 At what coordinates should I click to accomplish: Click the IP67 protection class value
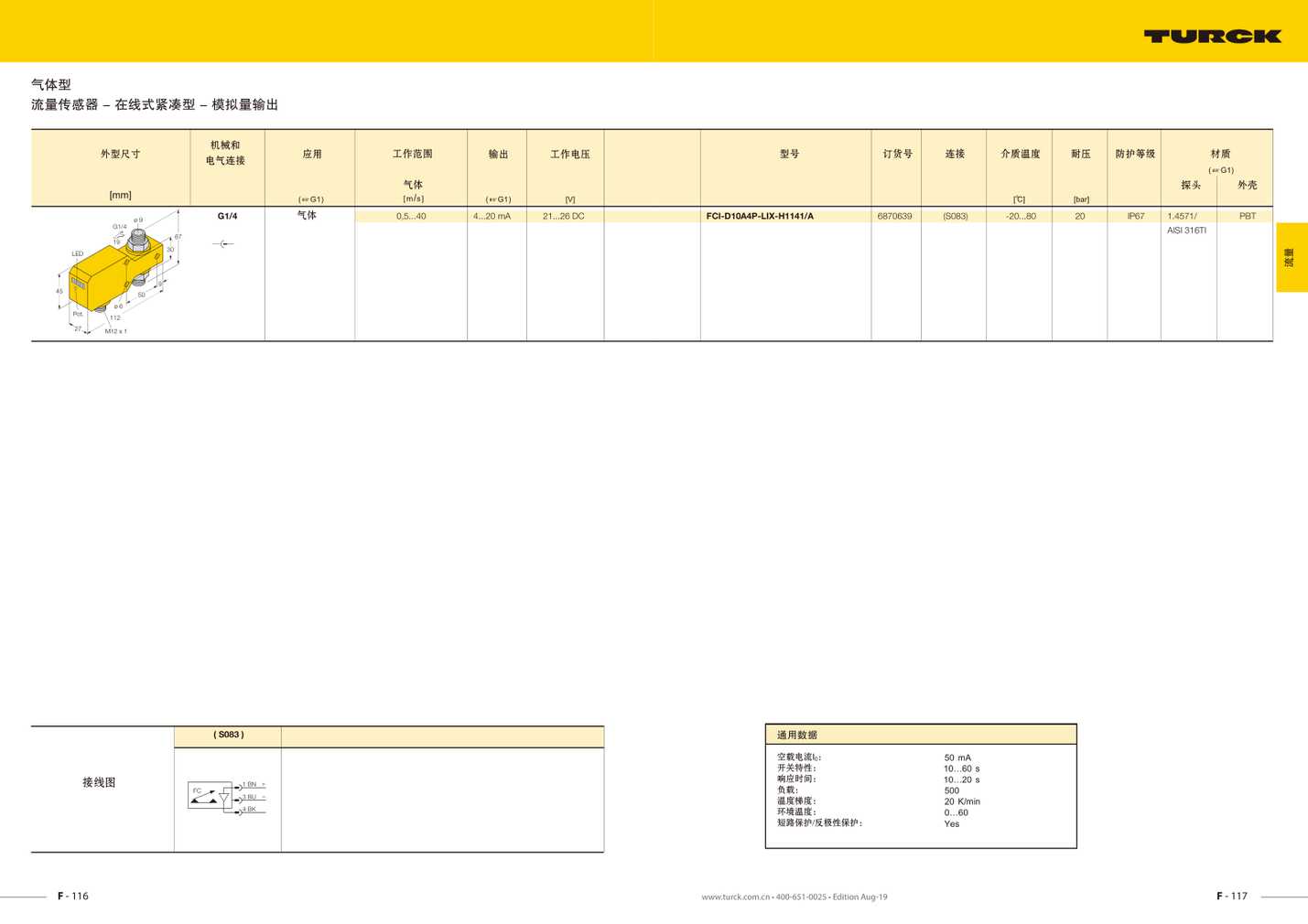click(1135, 217)
